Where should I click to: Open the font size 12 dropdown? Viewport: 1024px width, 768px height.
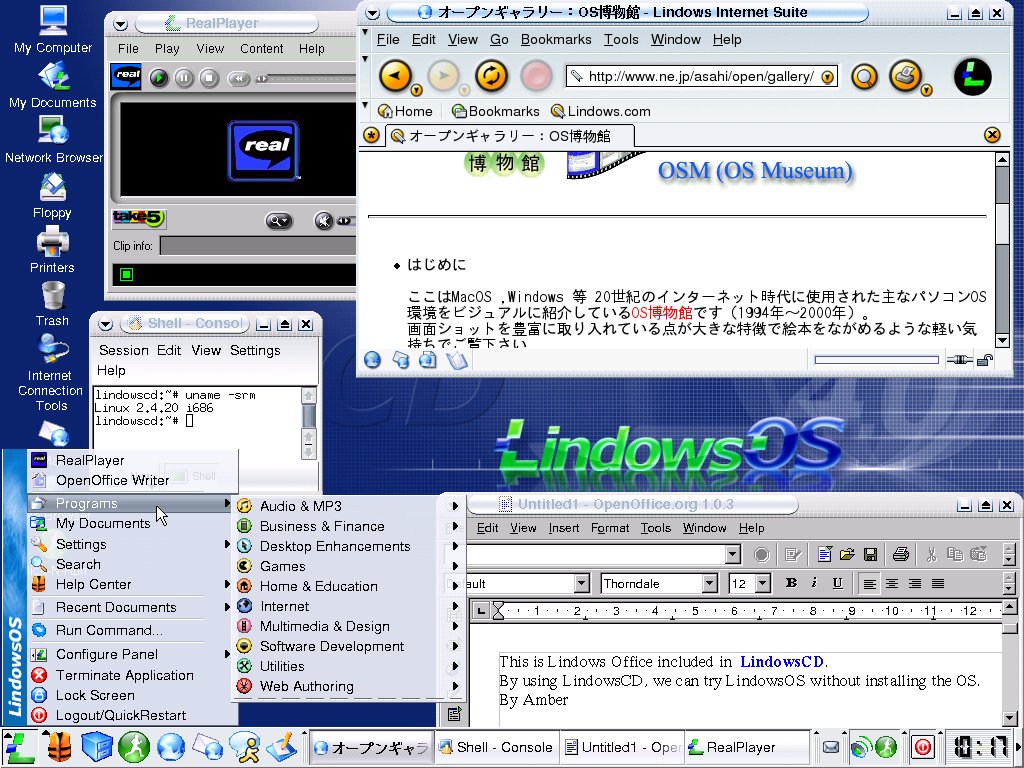pyautogui.click(x=762, y=583)
